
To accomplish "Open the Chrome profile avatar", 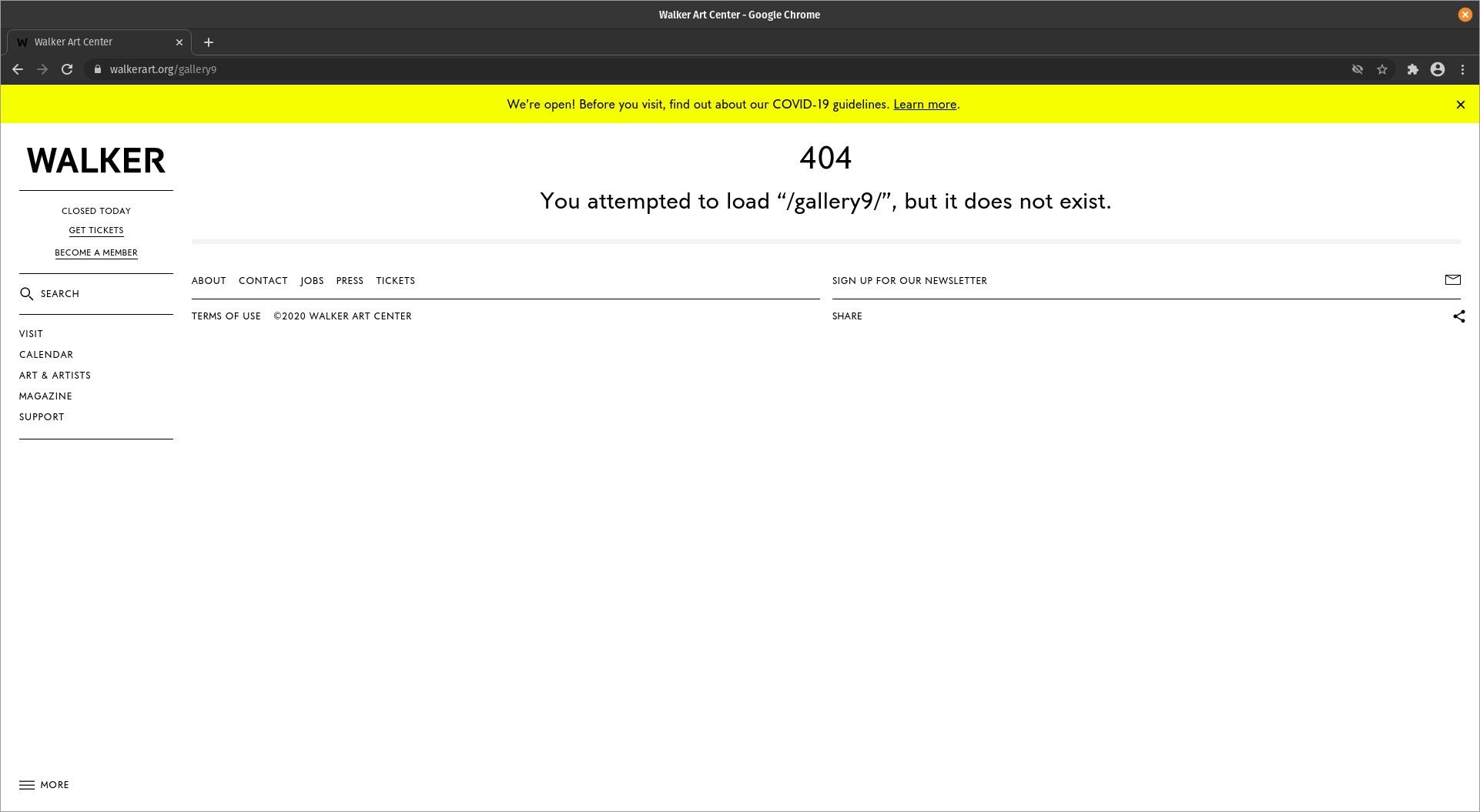I will 1438,69.
